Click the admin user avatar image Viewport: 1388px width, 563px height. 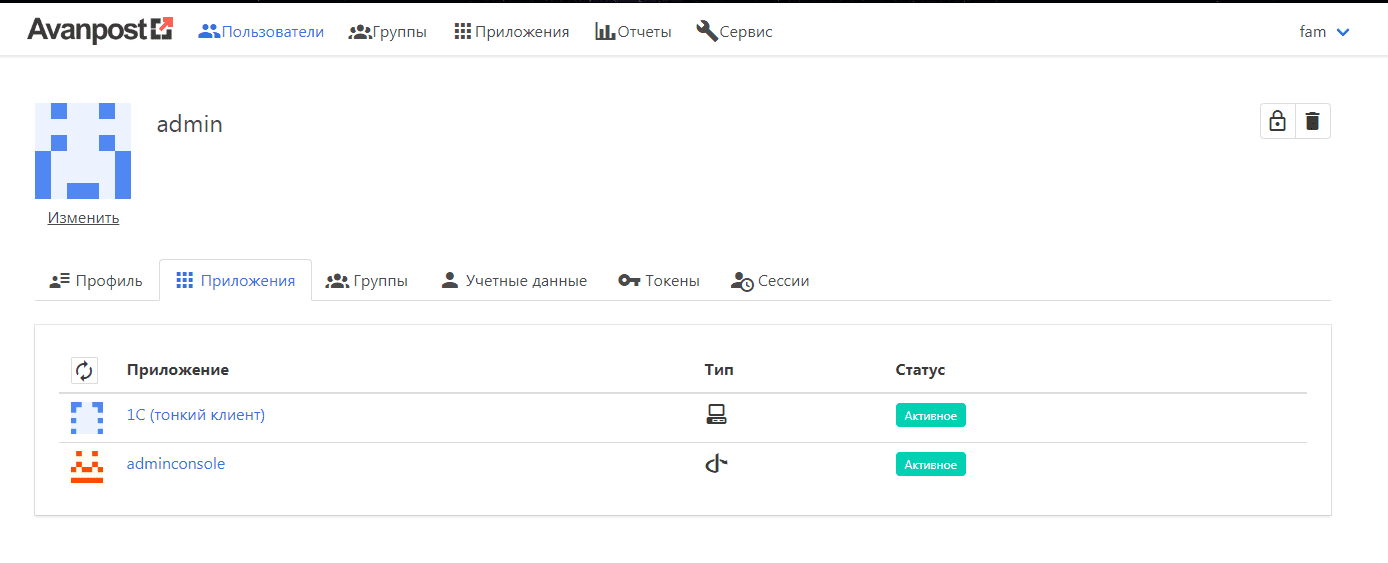[83, 151]
